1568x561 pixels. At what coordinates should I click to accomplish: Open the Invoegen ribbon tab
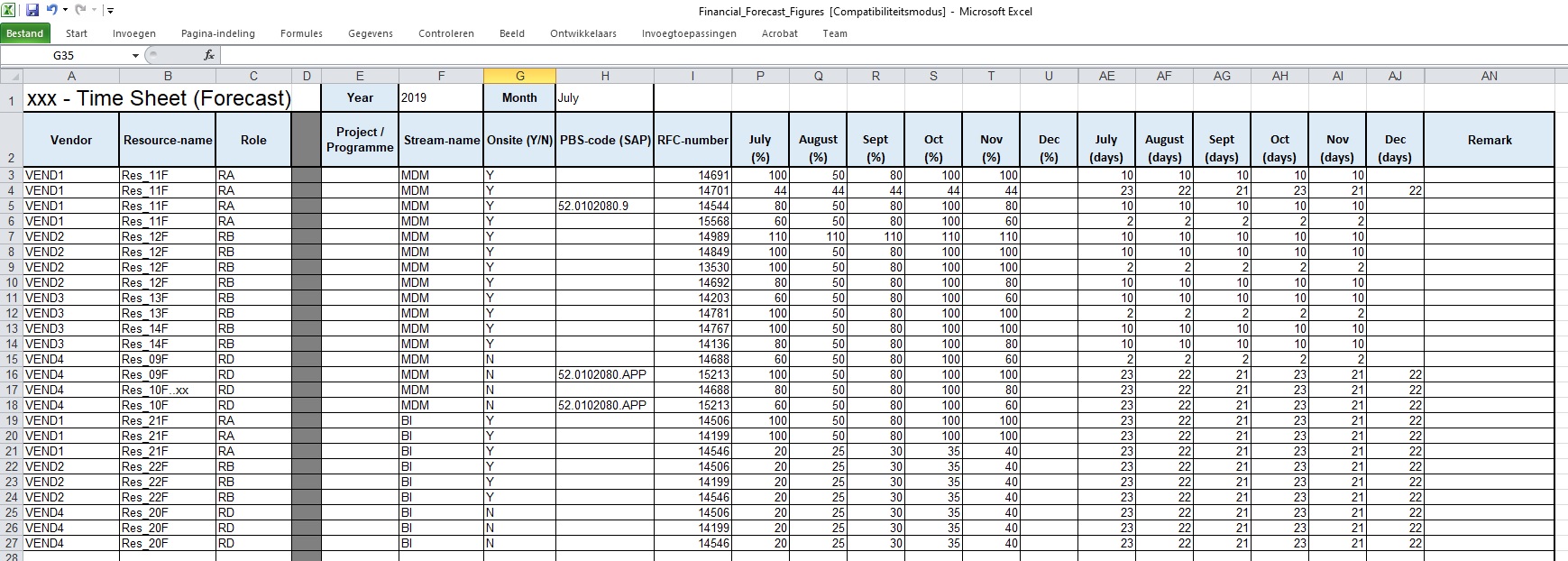pos(134,33)
